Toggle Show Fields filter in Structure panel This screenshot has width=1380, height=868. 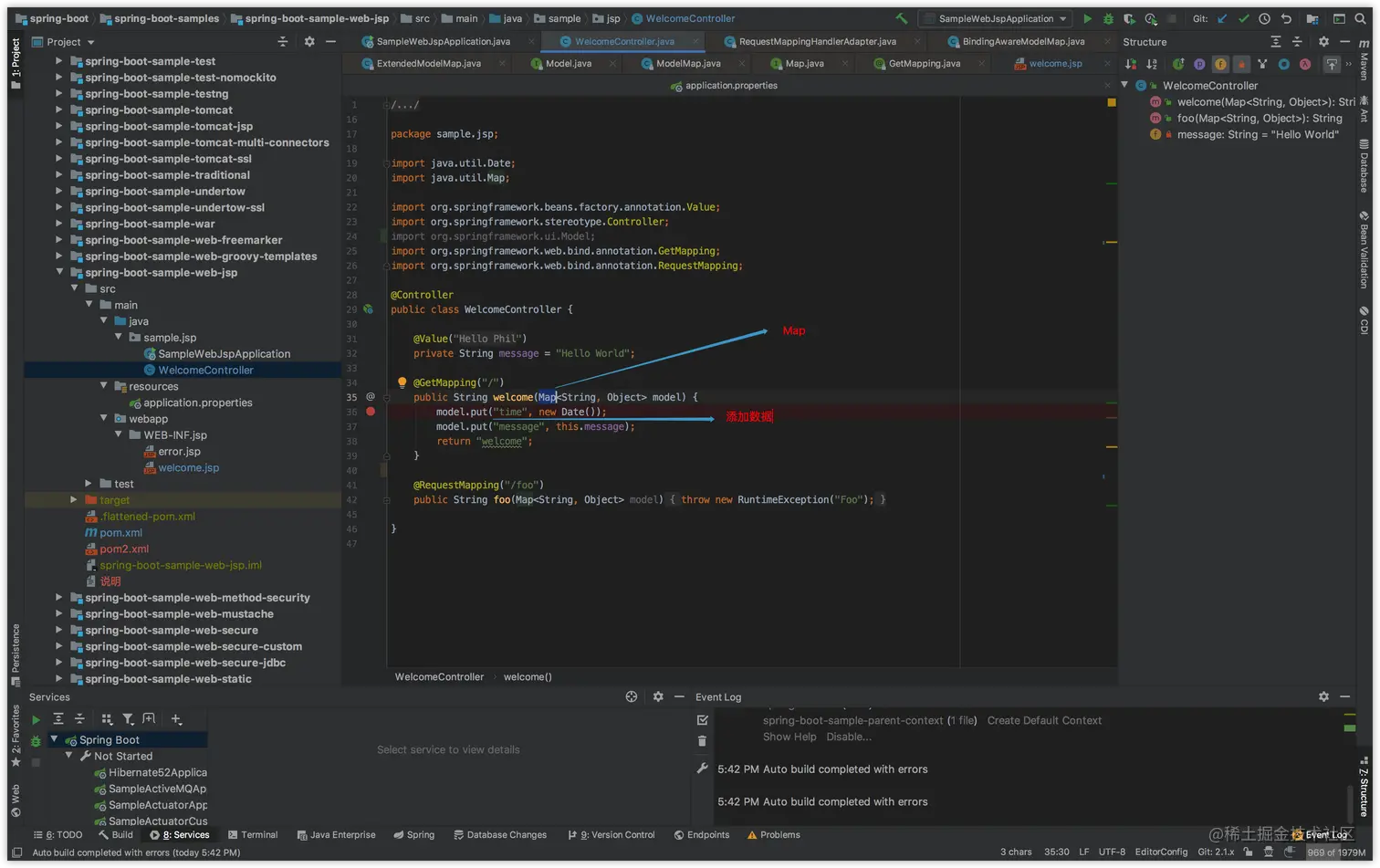tap(1220, 64)
